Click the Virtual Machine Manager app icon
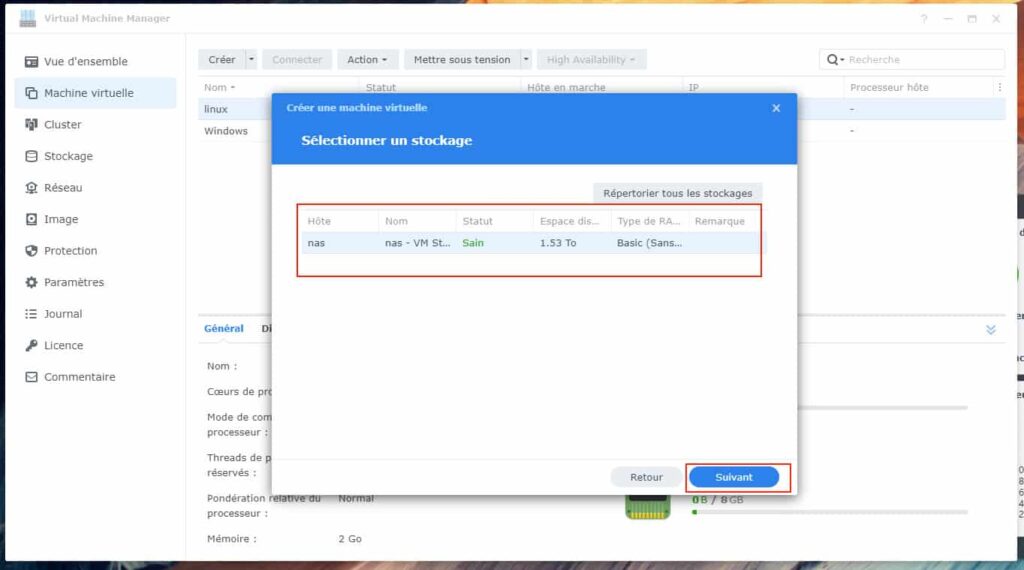The height and width of the screenshot is (570, 1024). tap(27, 18)
